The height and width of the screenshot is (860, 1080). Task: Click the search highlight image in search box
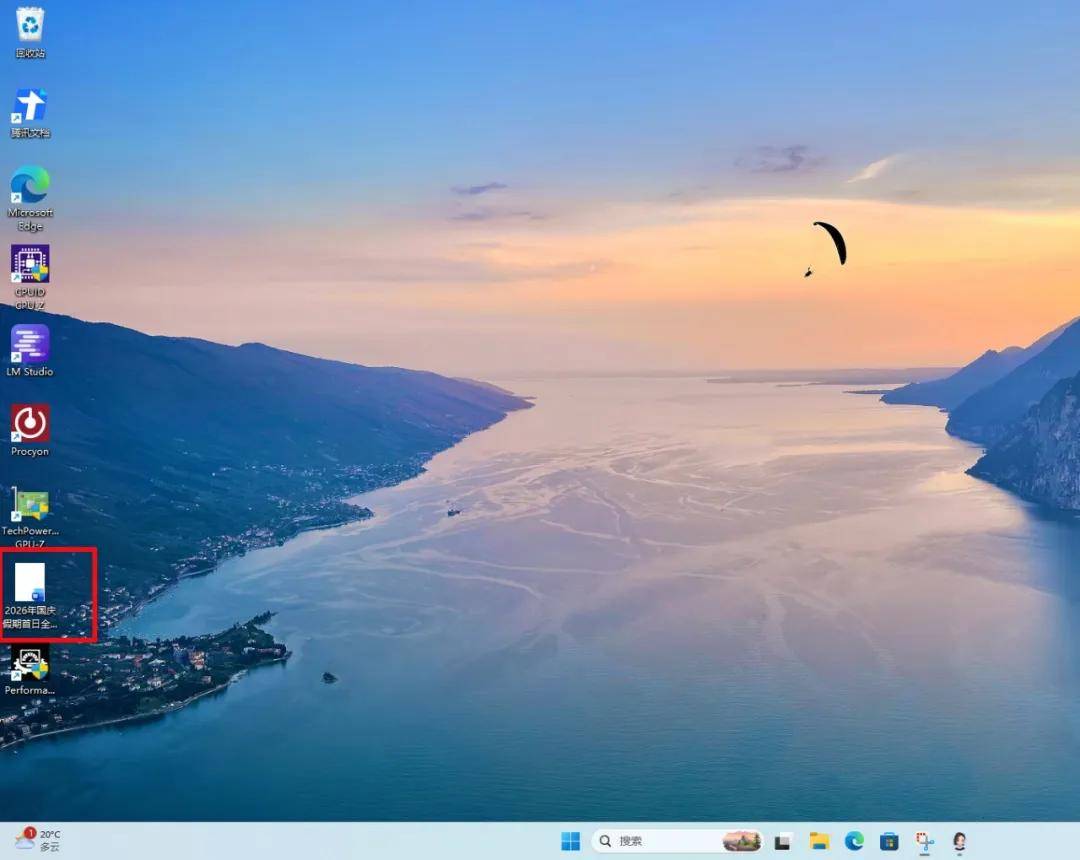tap(742, 841)
